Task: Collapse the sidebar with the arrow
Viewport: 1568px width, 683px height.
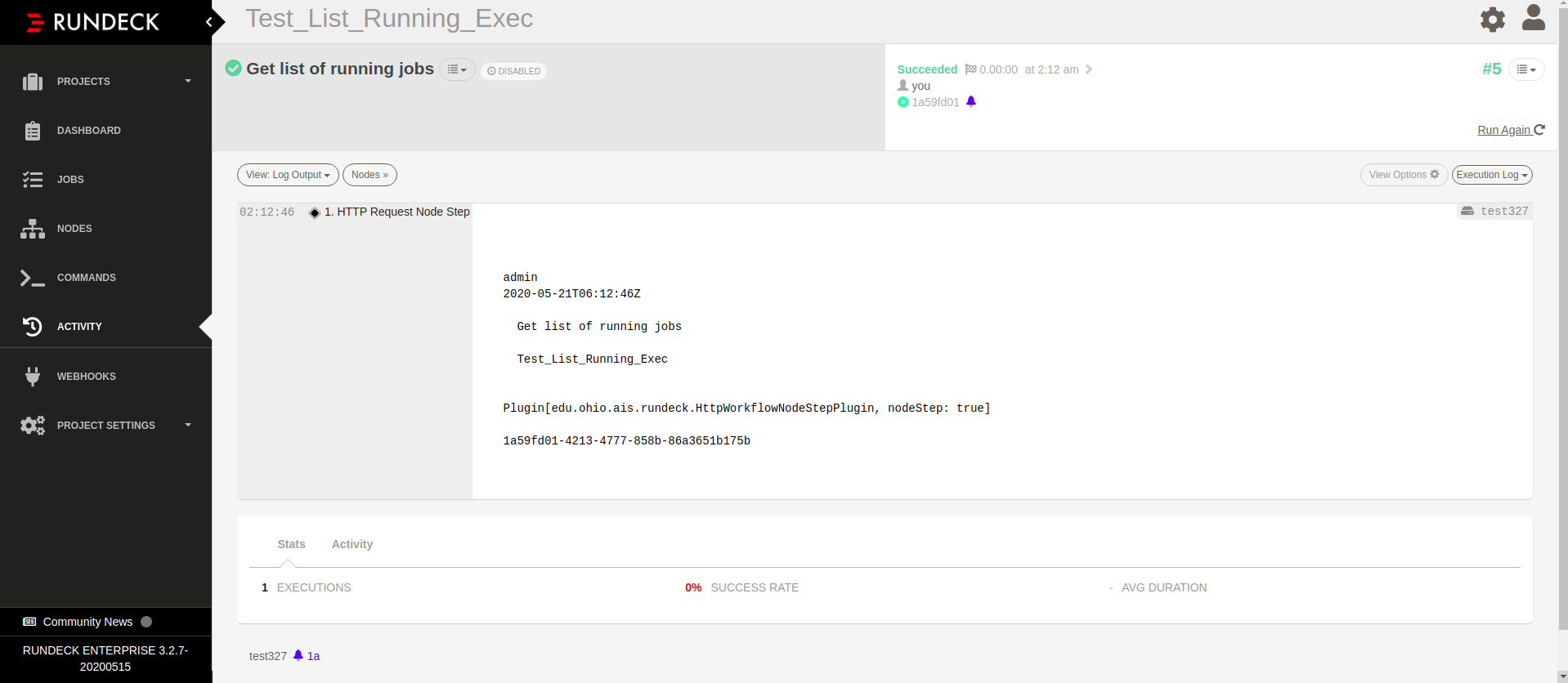Action: tap(209, 22)
